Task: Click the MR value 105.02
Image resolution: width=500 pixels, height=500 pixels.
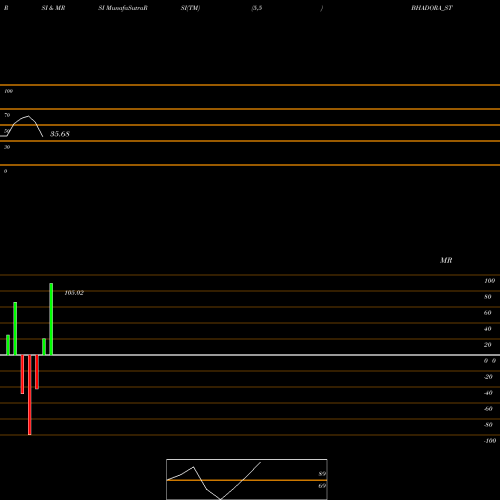Action: [x=74, y=293]
